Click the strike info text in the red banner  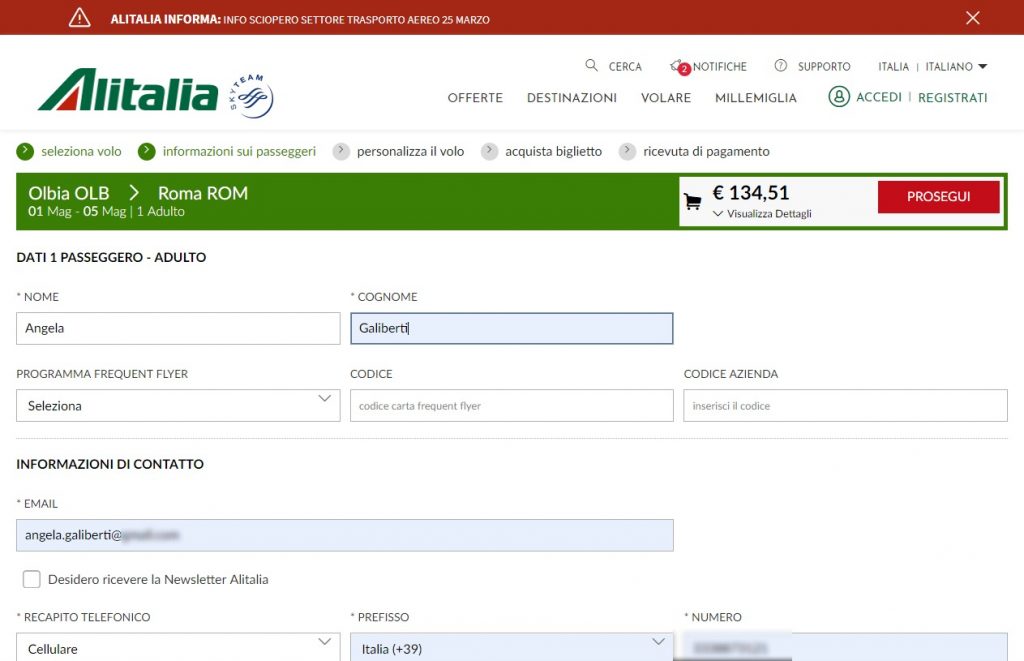[x=357, y=20]
